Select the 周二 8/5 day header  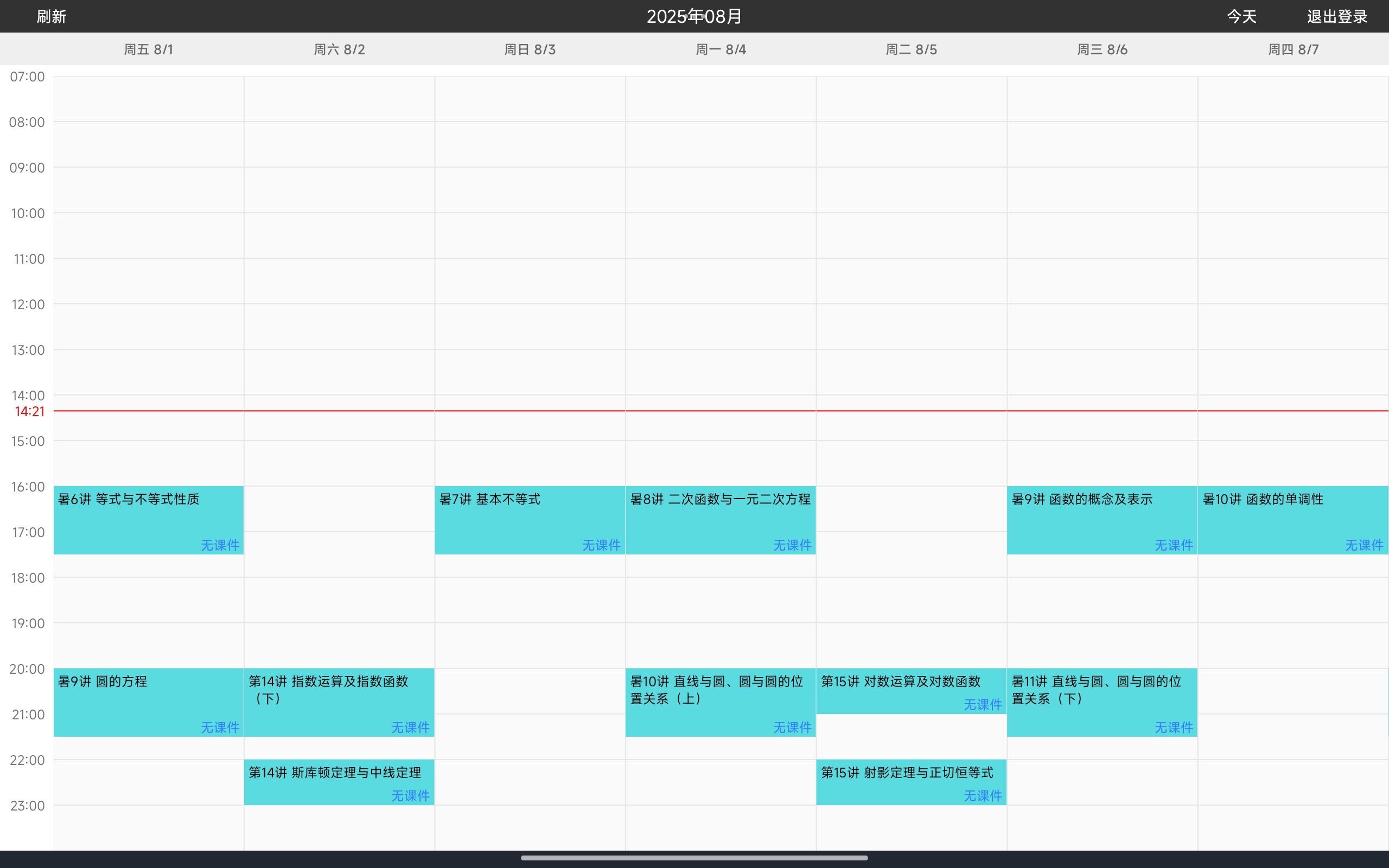click(x=911, y=49)
